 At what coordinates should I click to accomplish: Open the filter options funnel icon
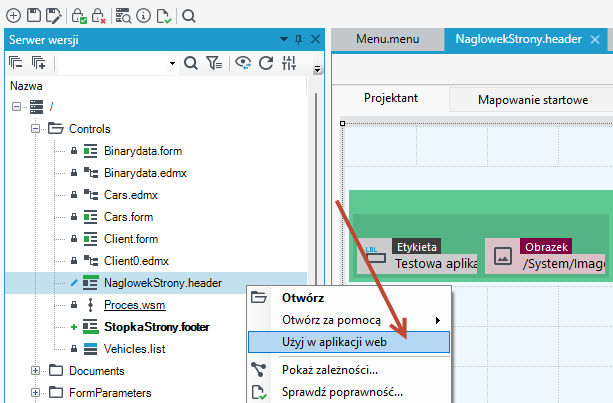214,63
